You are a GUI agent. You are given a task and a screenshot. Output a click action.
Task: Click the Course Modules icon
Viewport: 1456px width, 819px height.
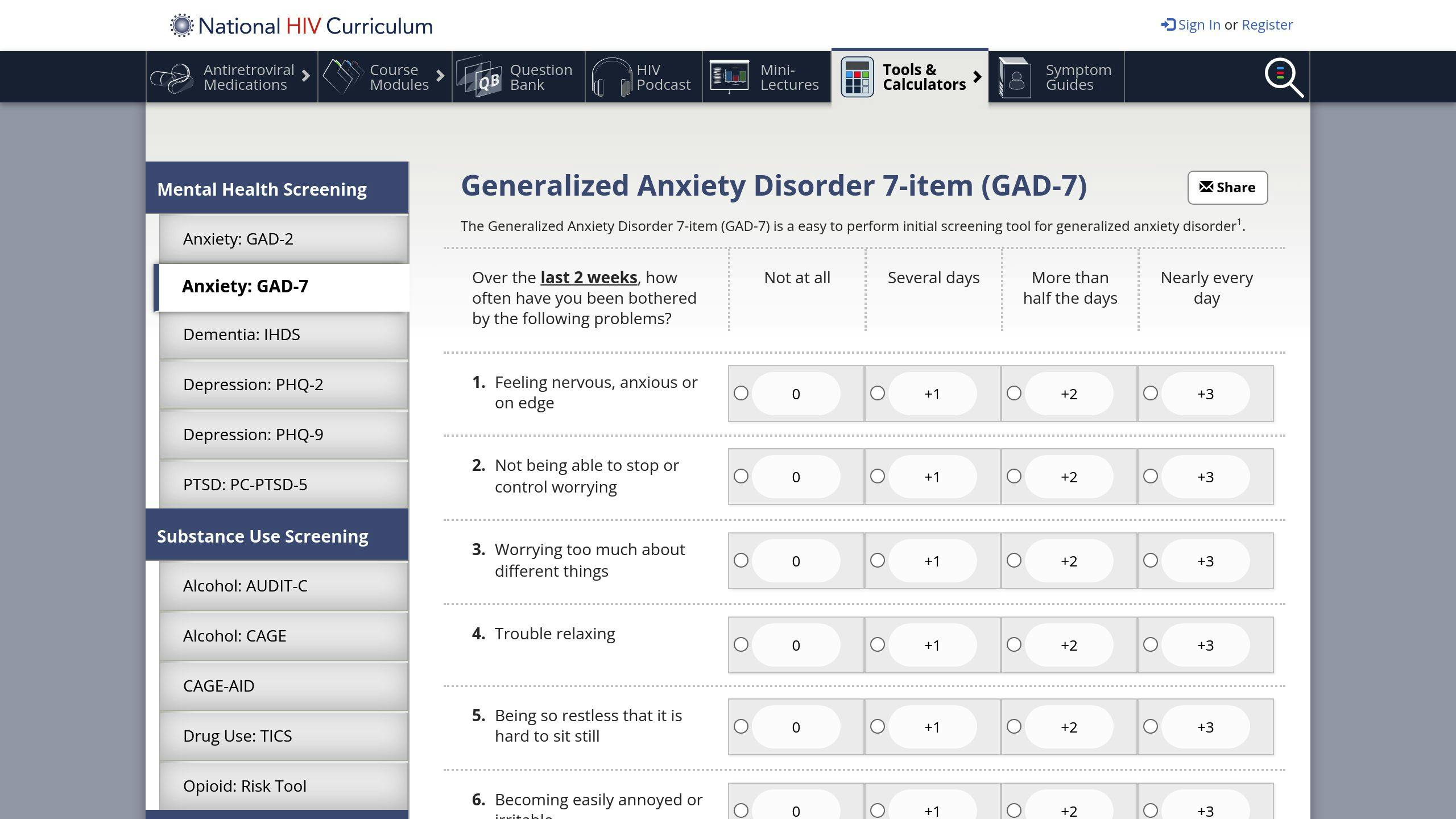(343, 76)
